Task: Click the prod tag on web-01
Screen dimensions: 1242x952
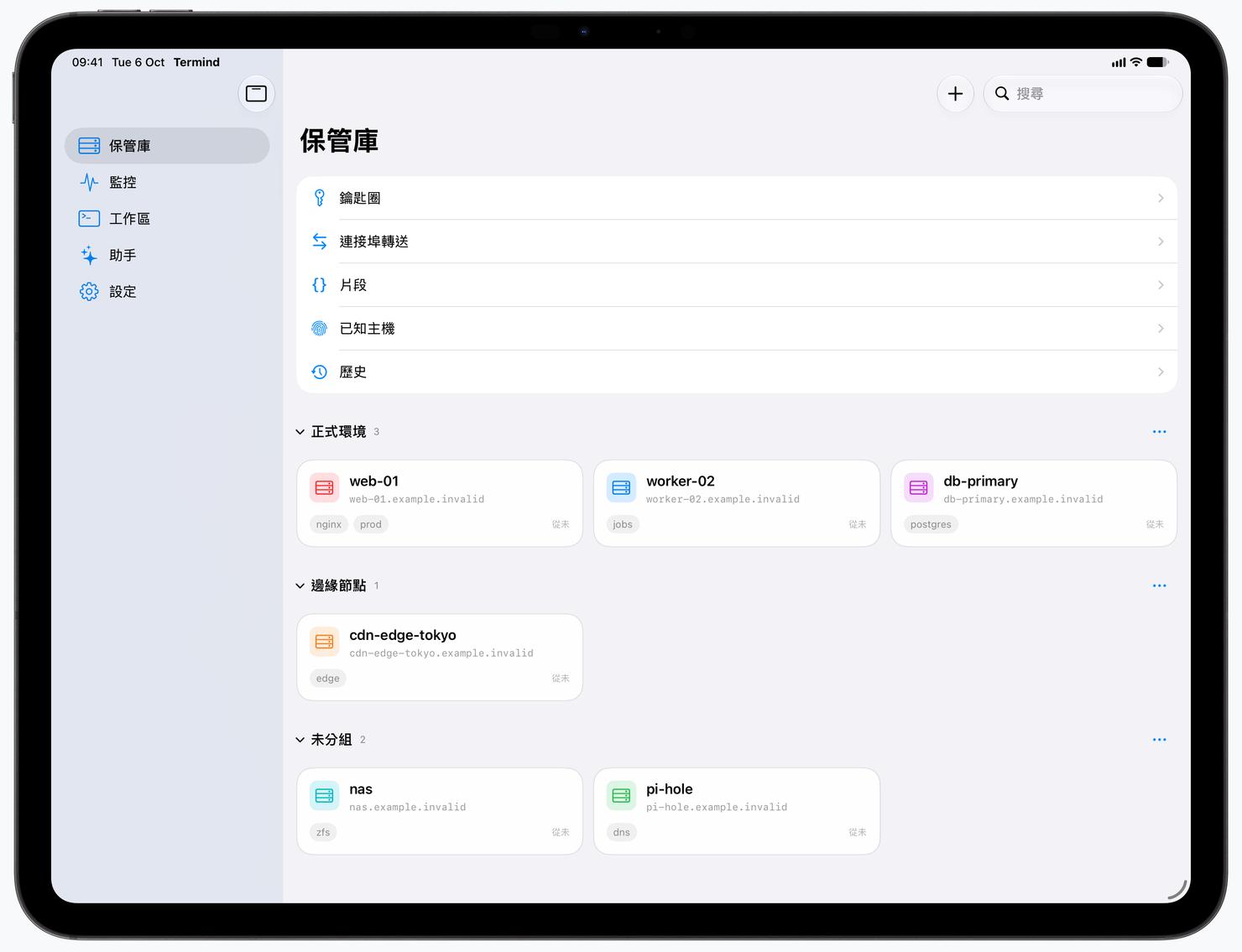Action: coord(371,524)
